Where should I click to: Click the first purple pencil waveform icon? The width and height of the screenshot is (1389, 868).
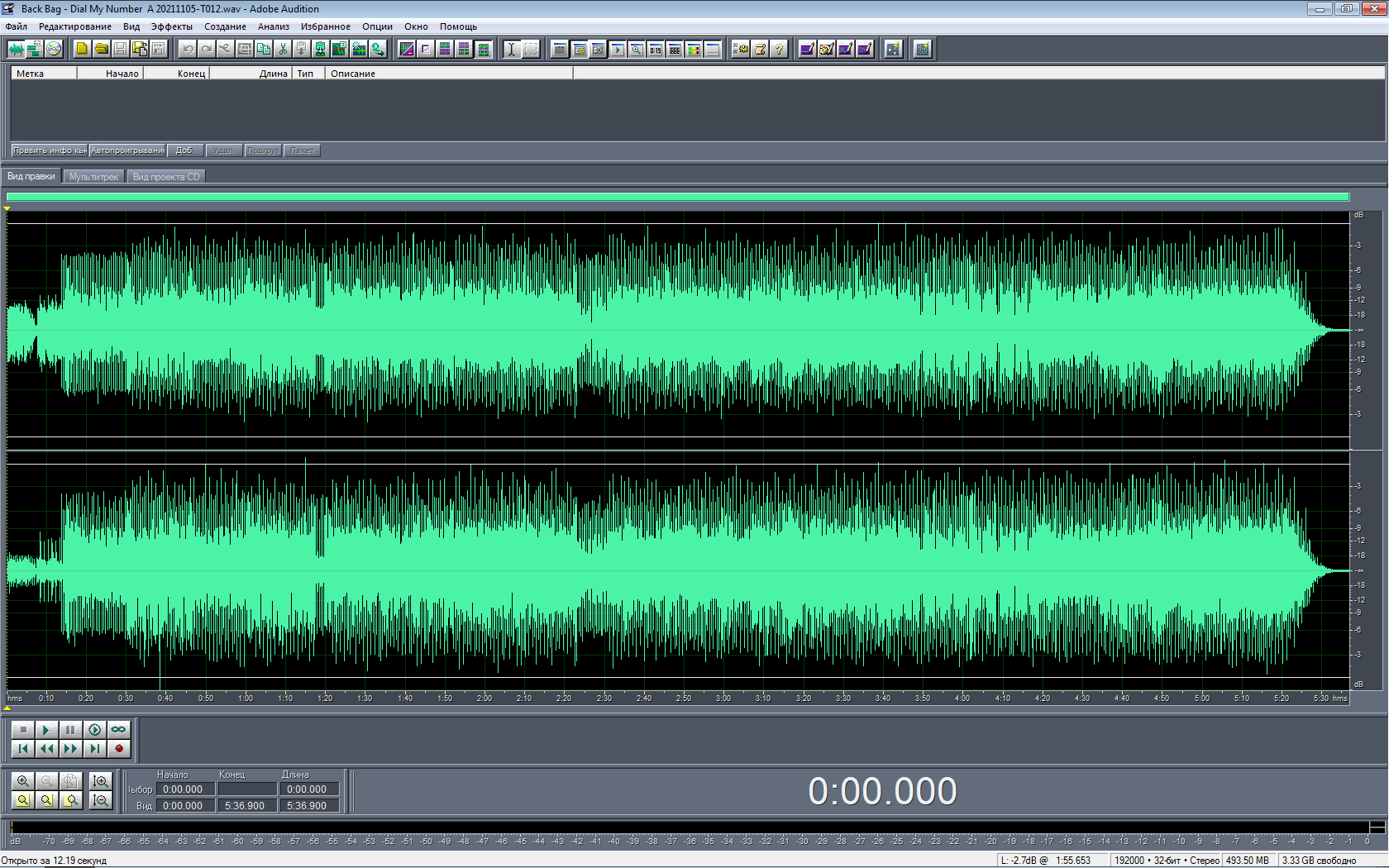(808, 50)
